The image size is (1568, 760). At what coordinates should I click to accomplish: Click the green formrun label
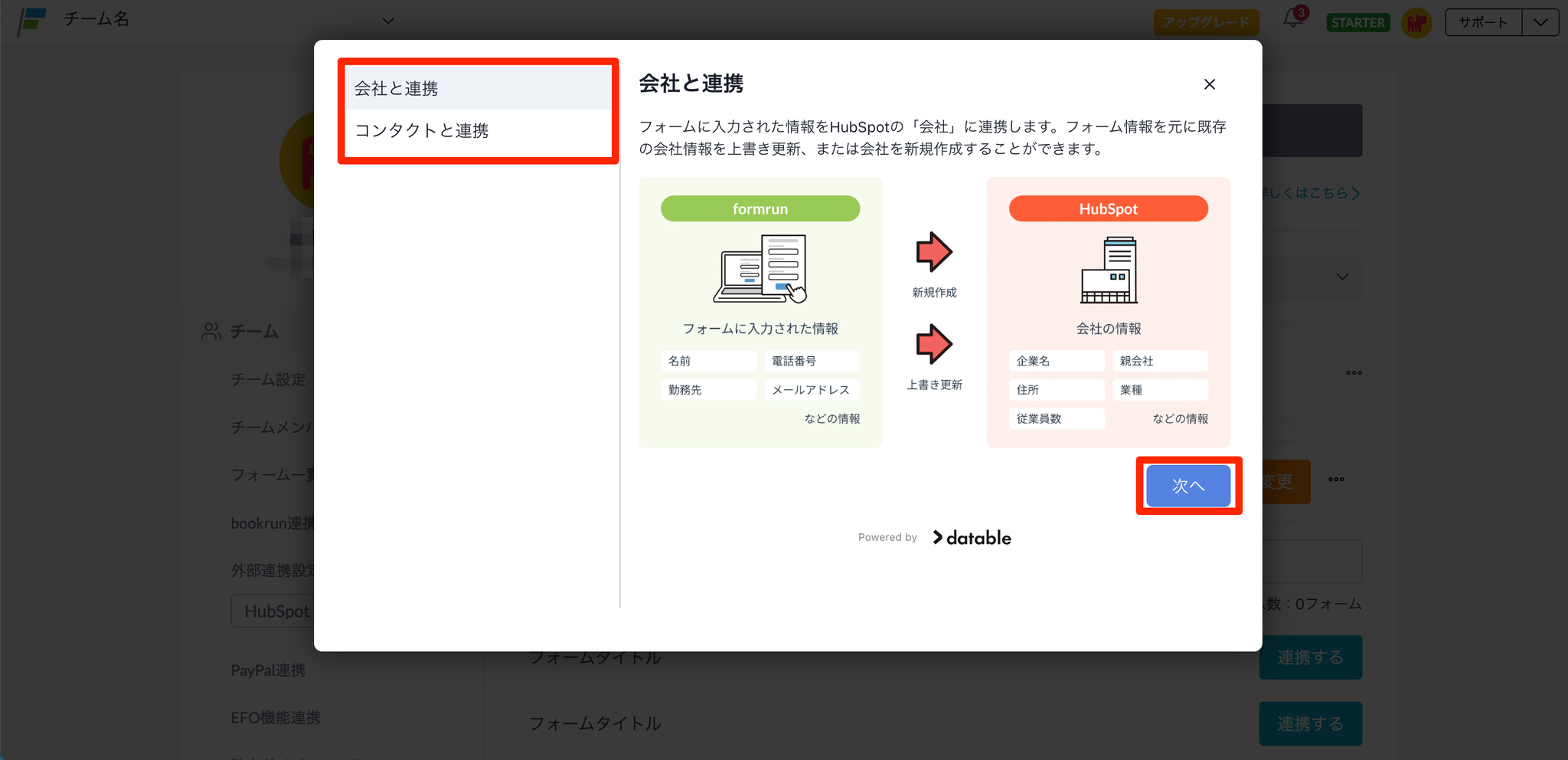760,208
